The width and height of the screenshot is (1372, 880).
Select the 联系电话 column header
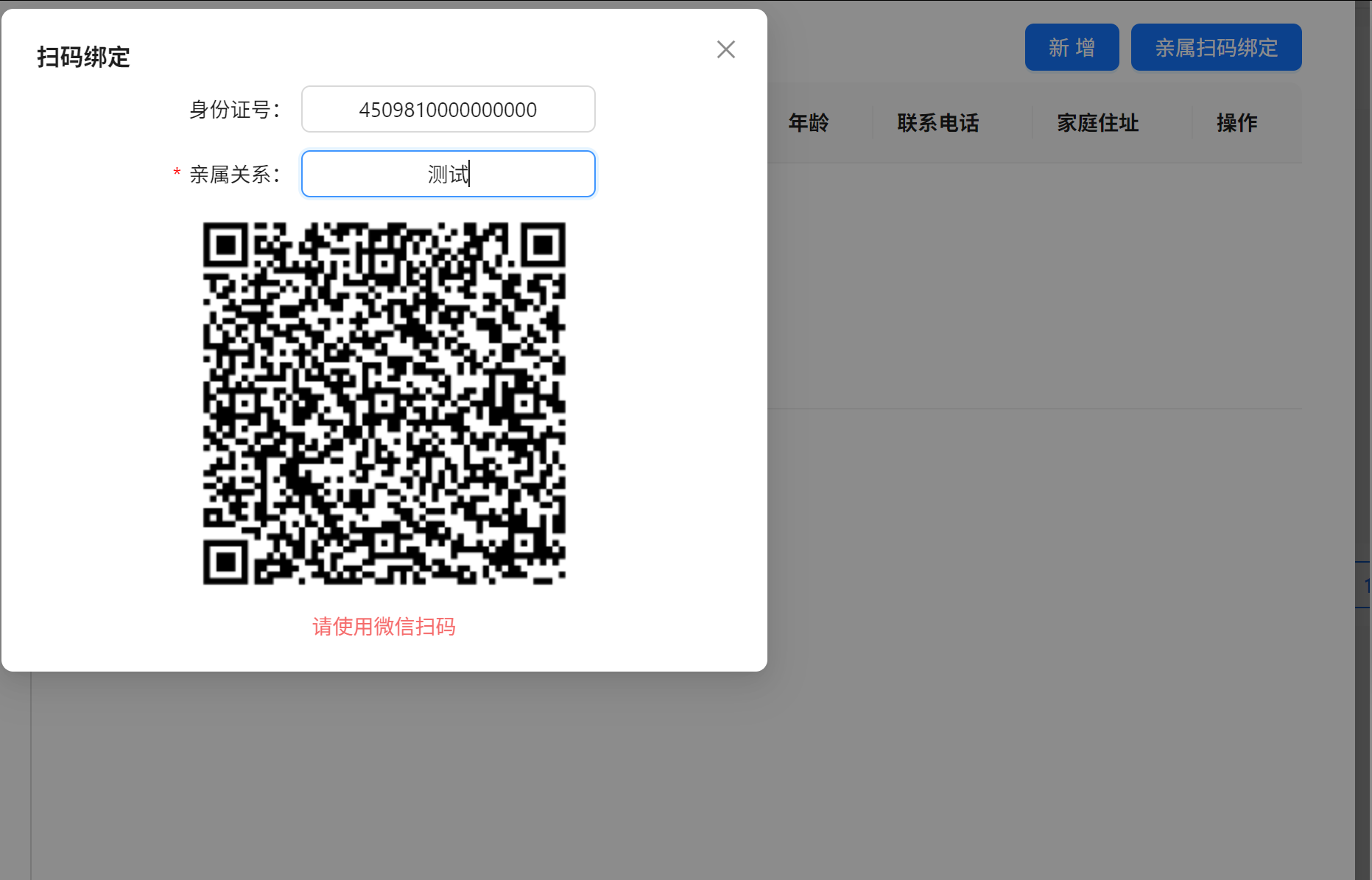[x=937, y=123]
